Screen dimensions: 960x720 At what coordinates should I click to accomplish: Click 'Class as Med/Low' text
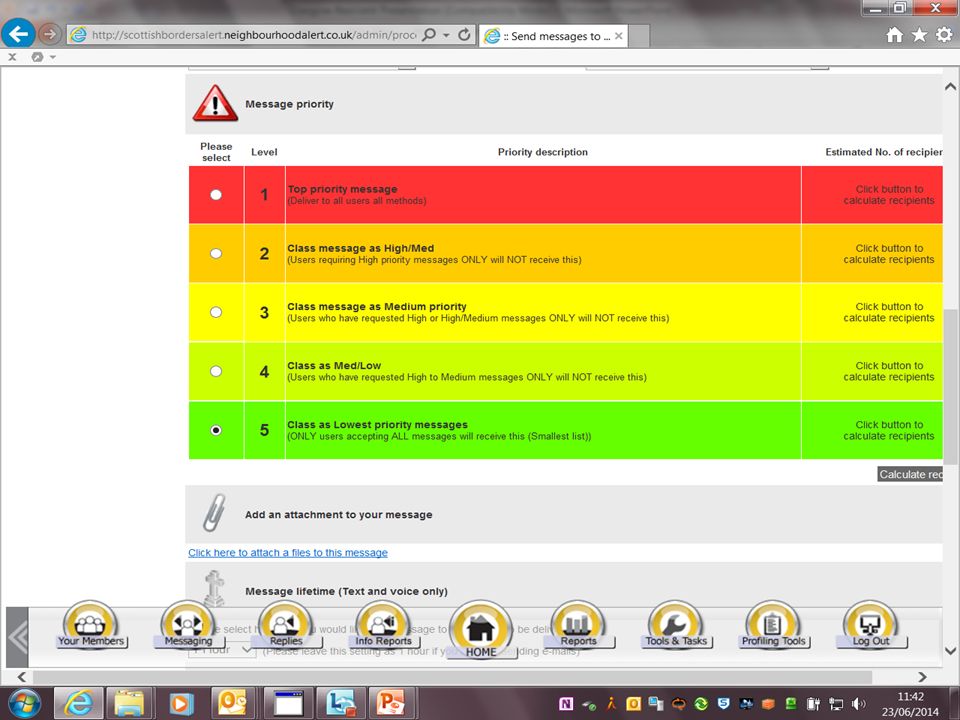point(334,366)
